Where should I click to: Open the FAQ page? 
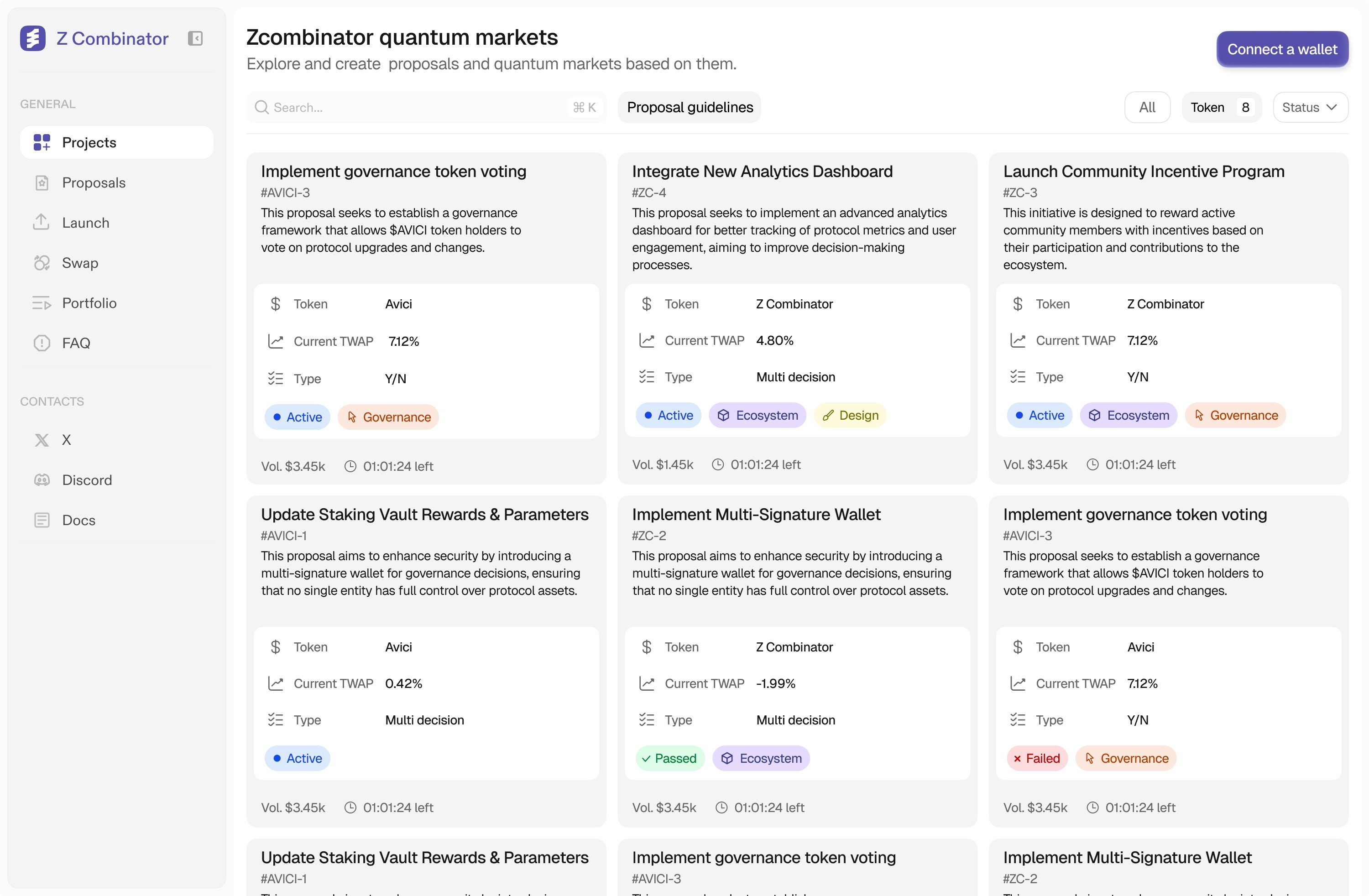[76, 343]
